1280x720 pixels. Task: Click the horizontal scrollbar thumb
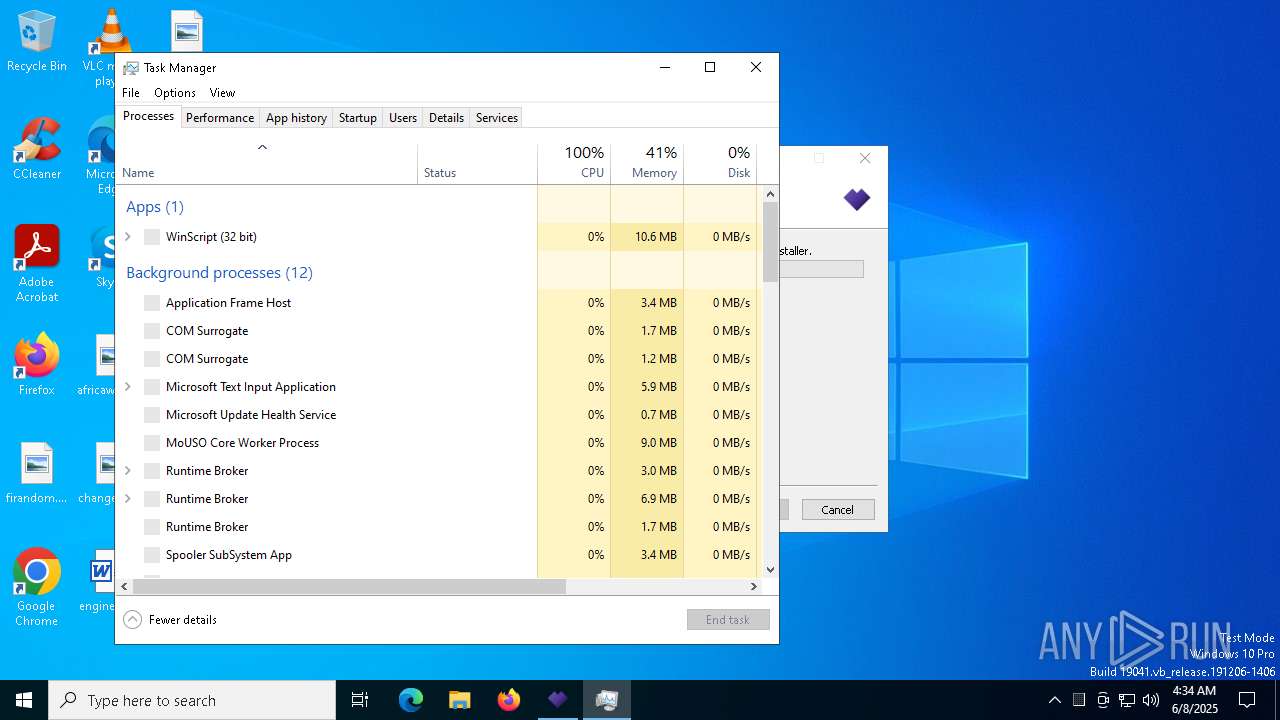349,587
